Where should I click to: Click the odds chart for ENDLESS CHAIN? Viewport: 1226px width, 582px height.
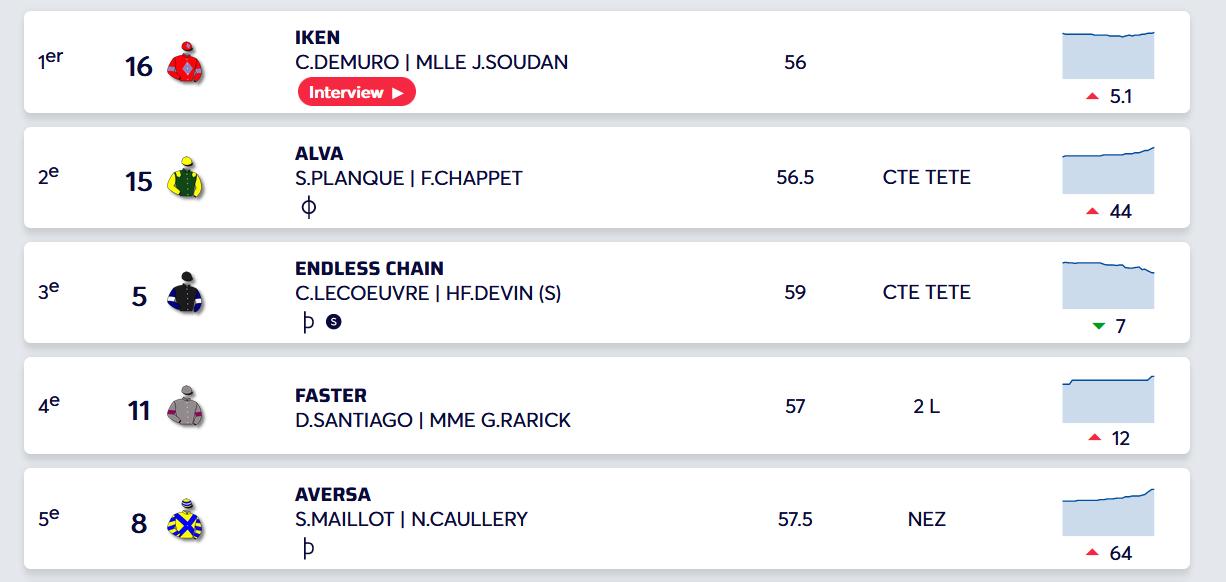pos(1108,285)
